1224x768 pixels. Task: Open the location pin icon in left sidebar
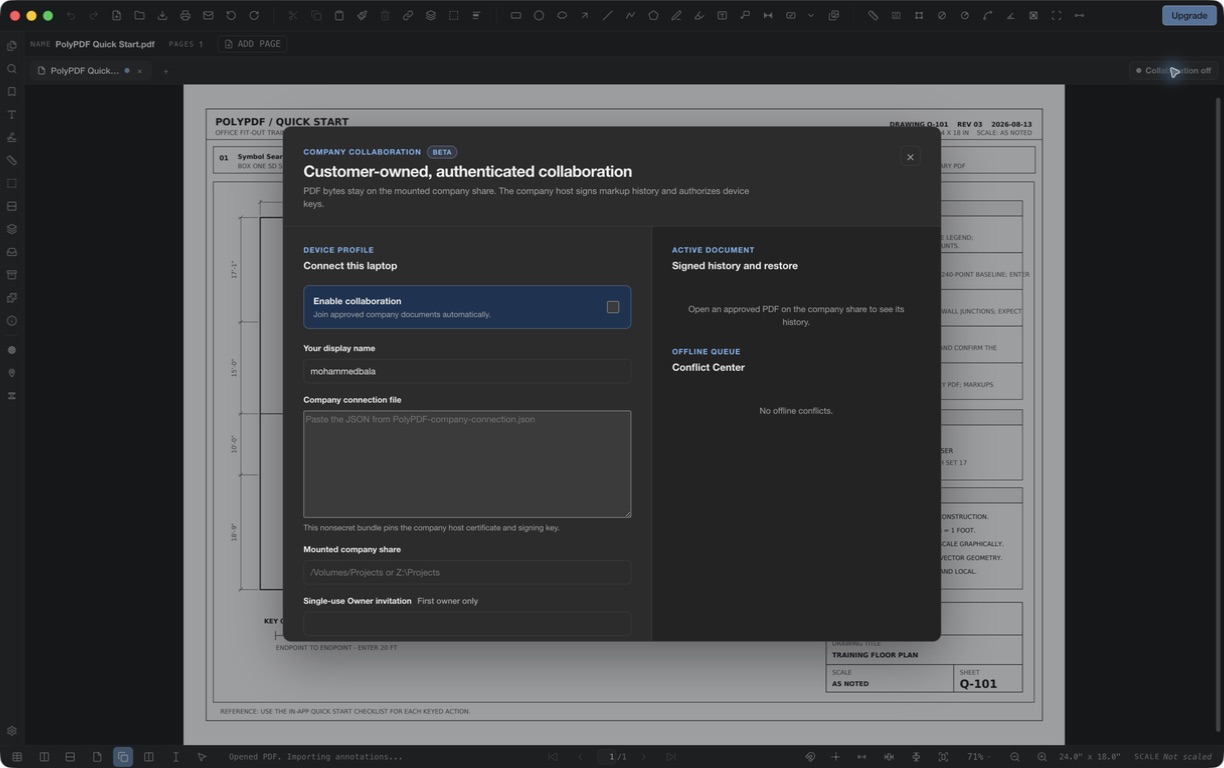click(x=12, y=373)
